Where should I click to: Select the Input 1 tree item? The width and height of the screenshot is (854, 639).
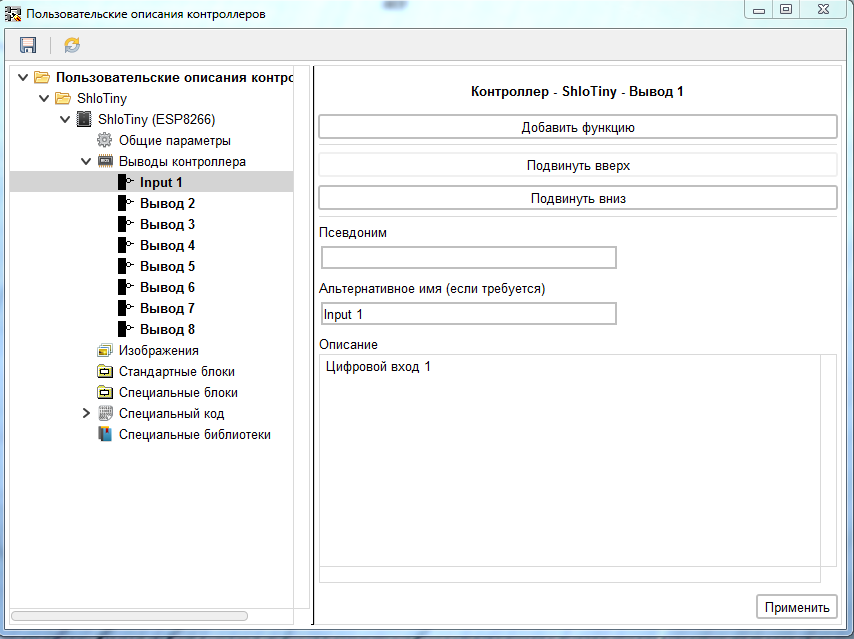click(x=161, y=182)
